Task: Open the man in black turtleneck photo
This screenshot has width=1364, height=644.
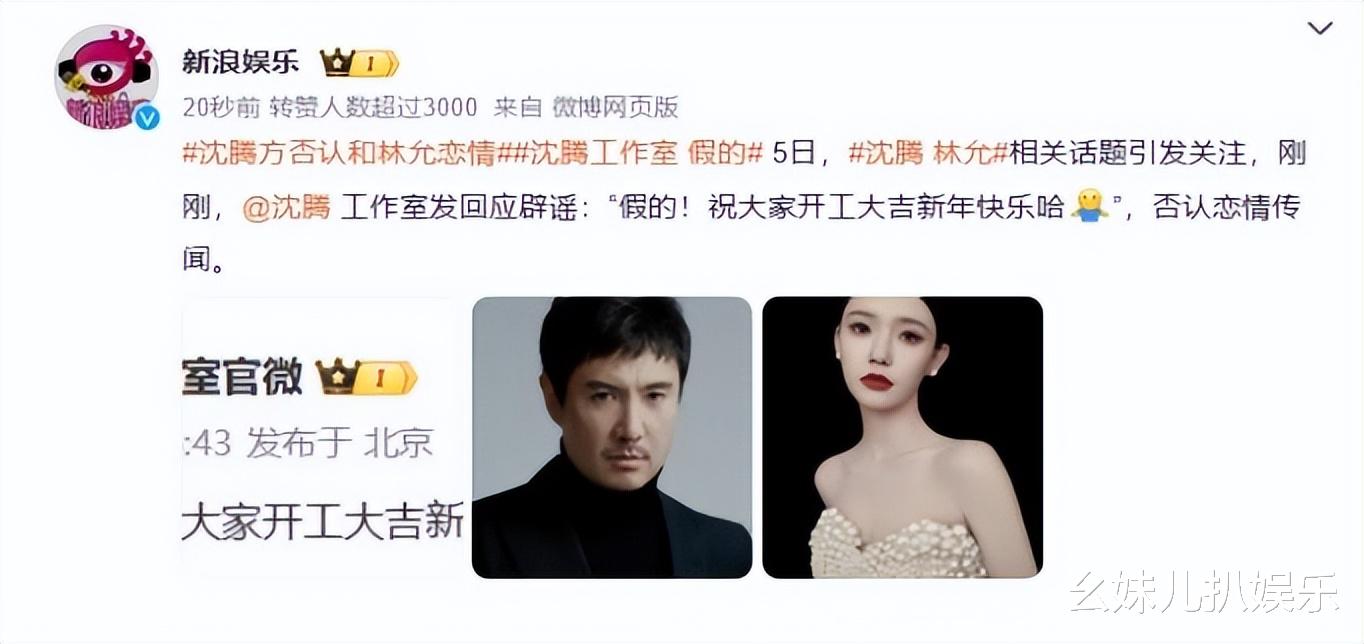Action: pyautogui.click(x=612, y=437)
